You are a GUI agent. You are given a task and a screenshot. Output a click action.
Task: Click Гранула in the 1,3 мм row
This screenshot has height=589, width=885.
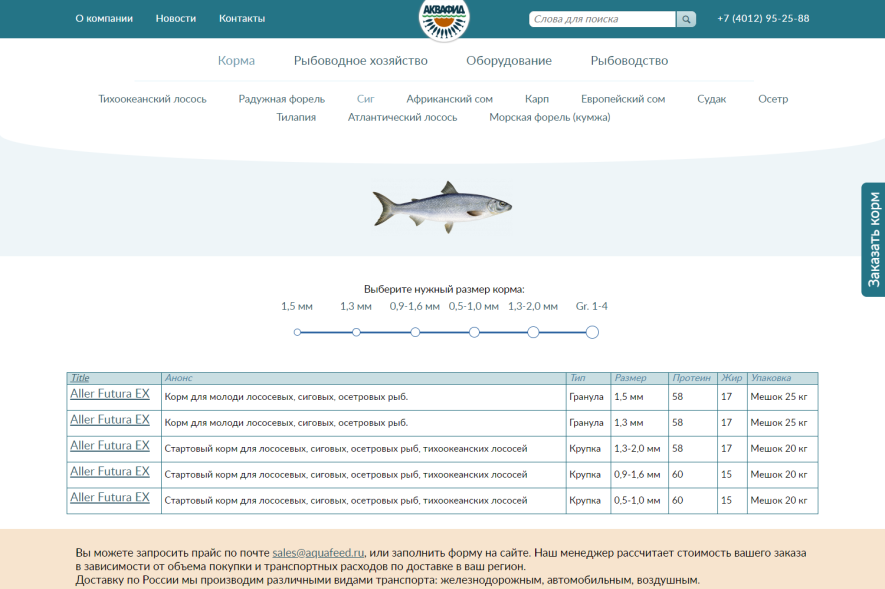[586, 423]
